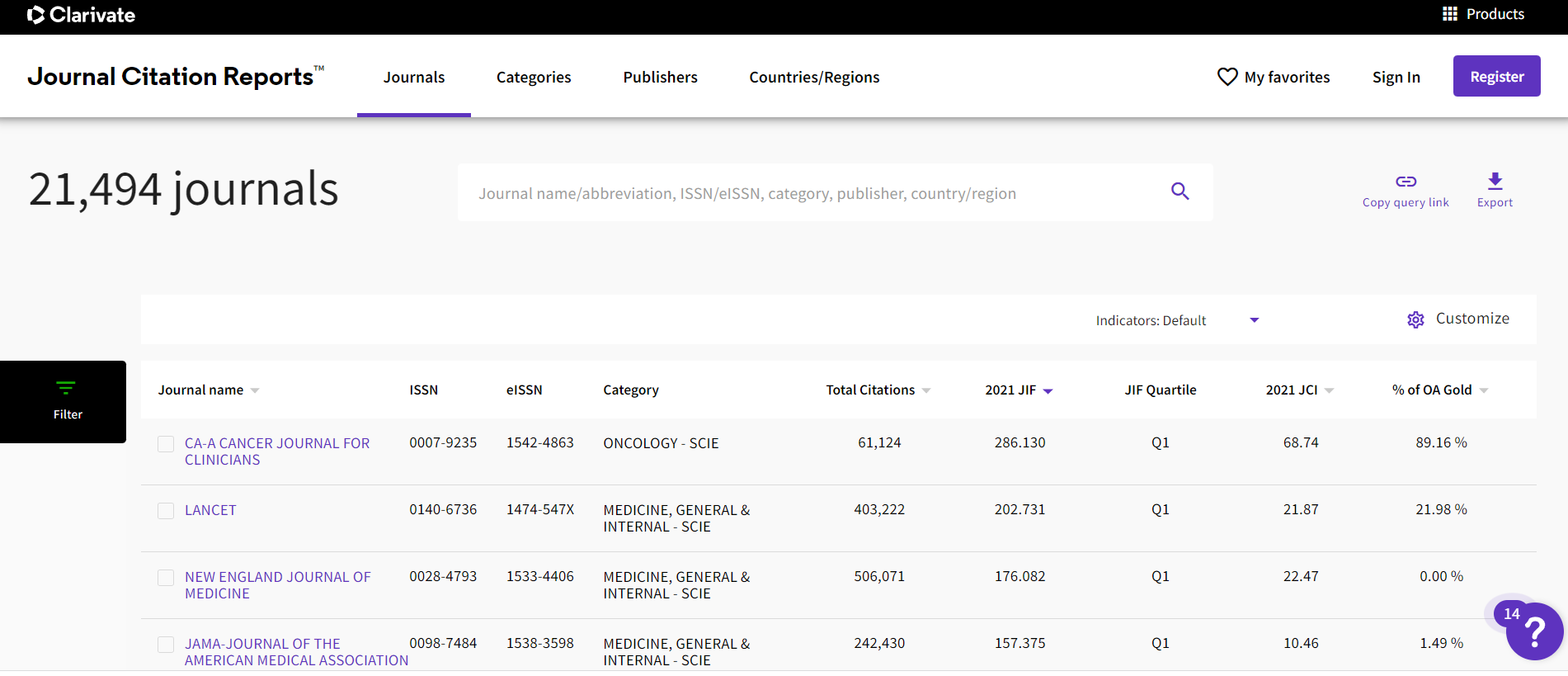The height and width of the screenshot is (676, 1568).
Task: Click the OA Gold value 21.98 %
Action: 1441,509
